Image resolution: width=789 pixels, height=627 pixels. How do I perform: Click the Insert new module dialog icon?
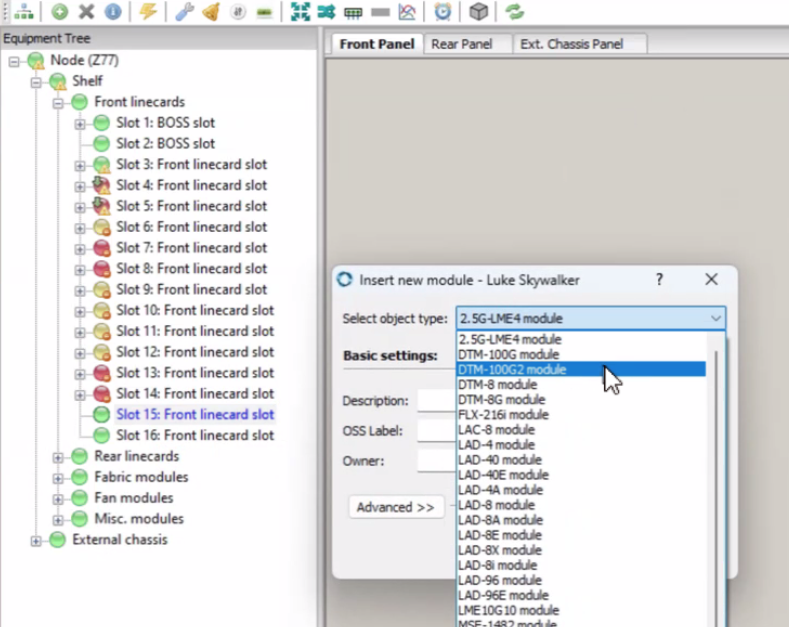(x=345, y=279)
